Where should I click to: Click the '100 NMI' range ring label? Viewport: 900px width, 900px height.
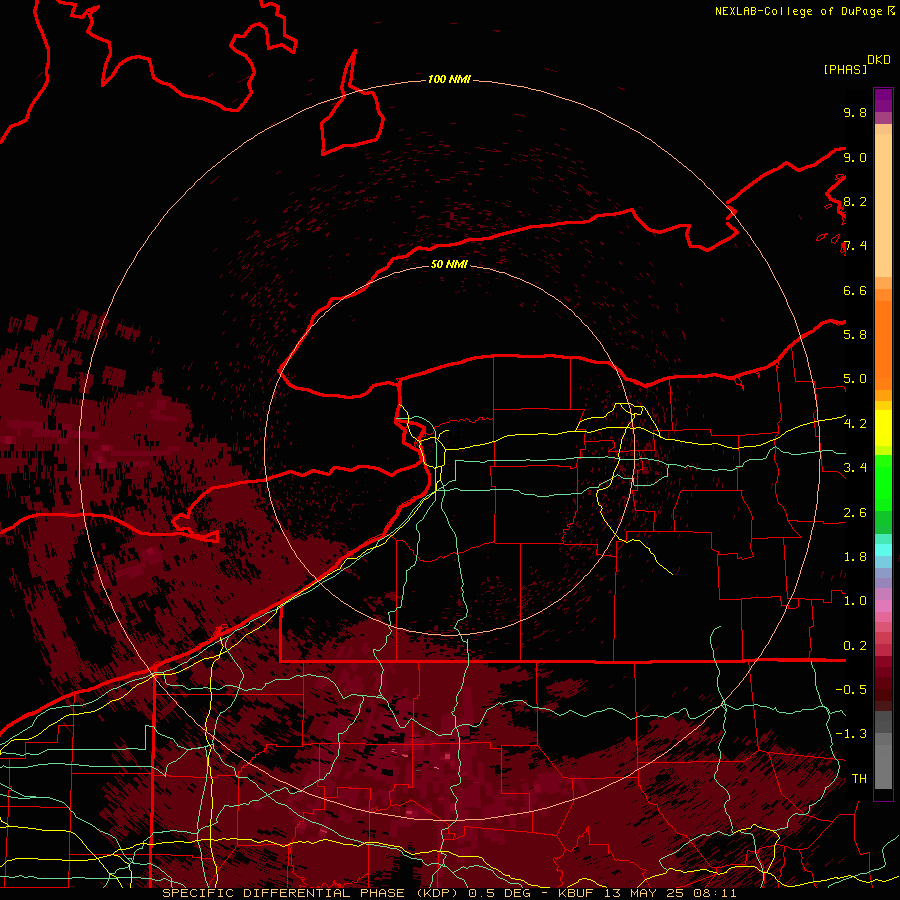point(449,79)
